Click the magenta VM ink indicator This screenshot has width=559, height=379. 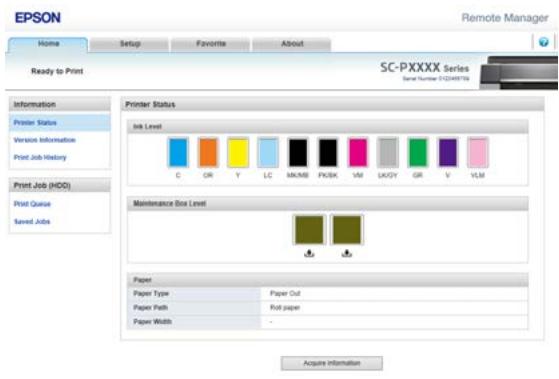(x=358, y=153)
